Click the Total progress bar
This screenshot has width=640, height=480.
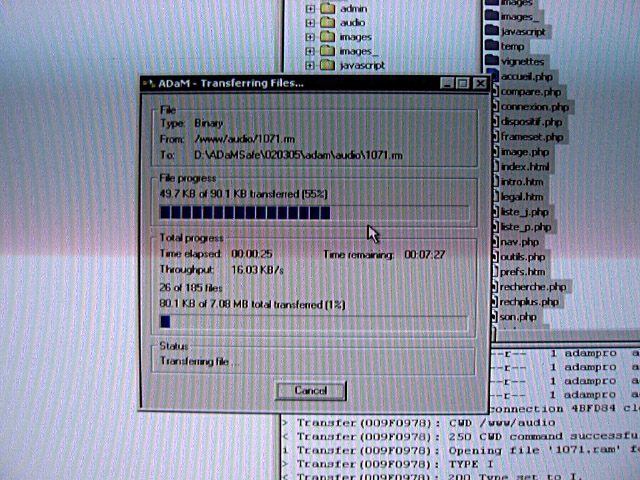pos(313,322)
